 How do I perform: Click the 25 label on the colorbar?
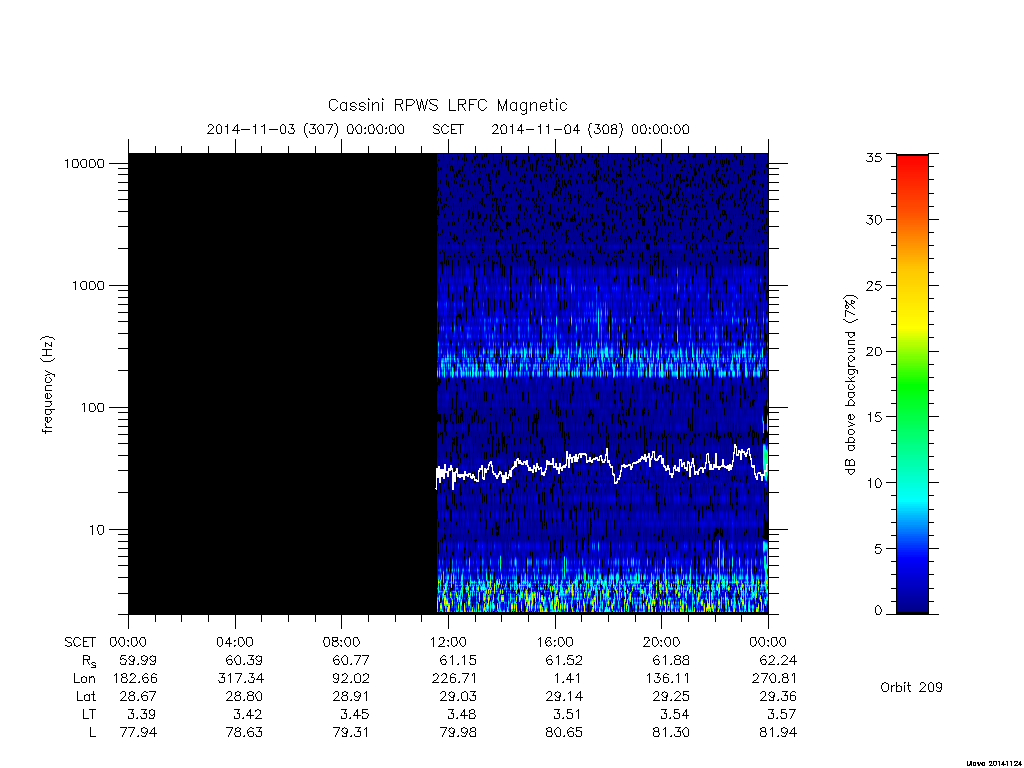pyautogui.click(x=873, y=286)
